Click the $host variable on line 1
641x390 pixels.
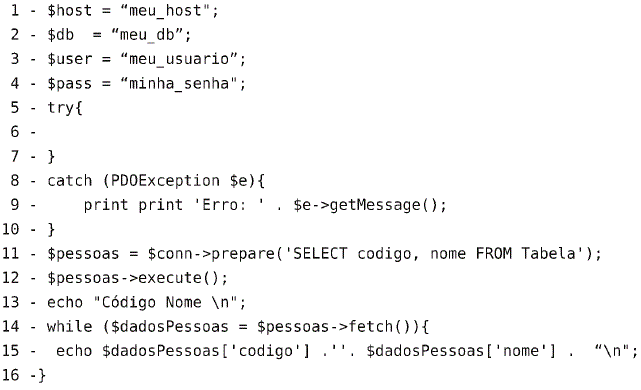click(69, 11)
